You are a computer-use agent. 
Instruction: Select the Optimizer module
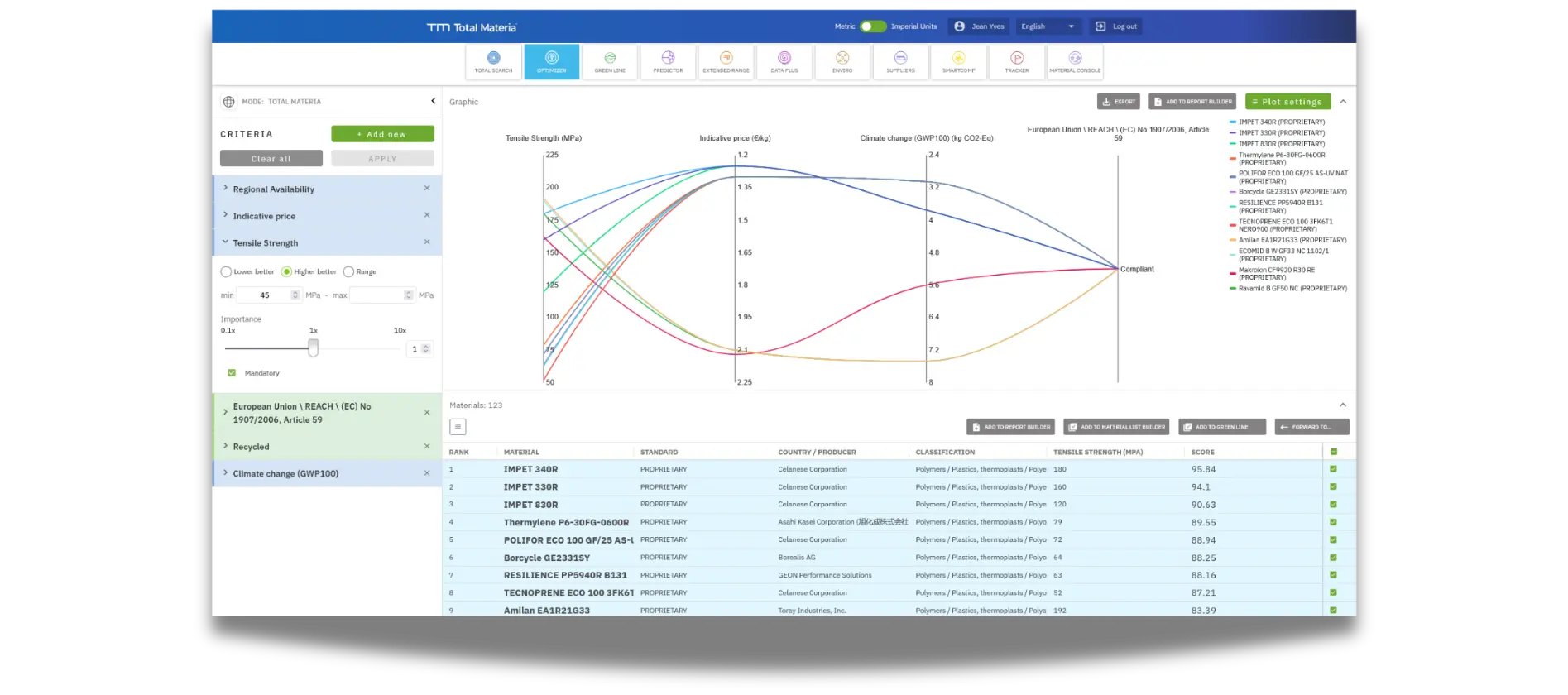[551, 62]
